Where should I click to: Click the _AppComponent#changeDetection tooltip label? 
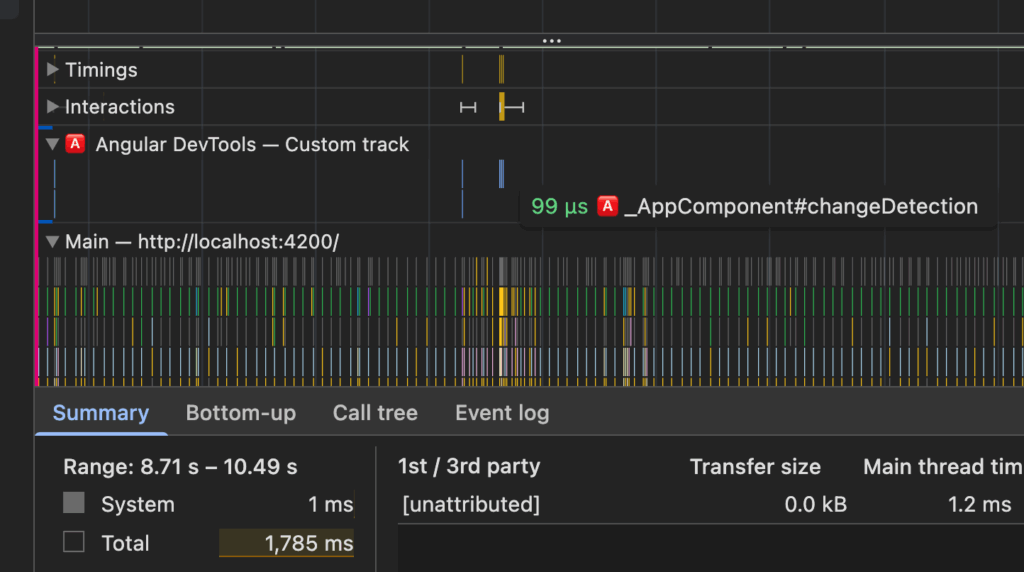[x=801, y=206]
